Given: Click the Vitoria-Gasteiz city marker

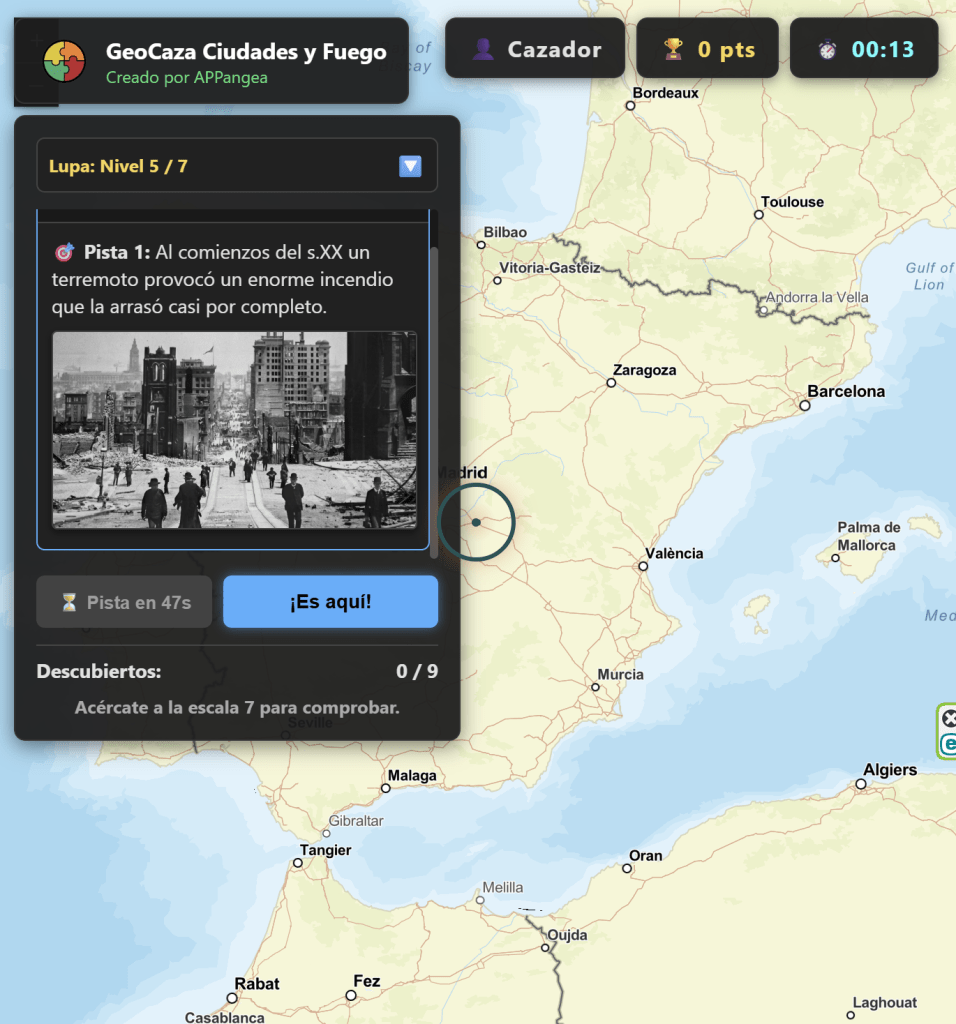Looking at the screenshot, I should [x=498, y=281].
